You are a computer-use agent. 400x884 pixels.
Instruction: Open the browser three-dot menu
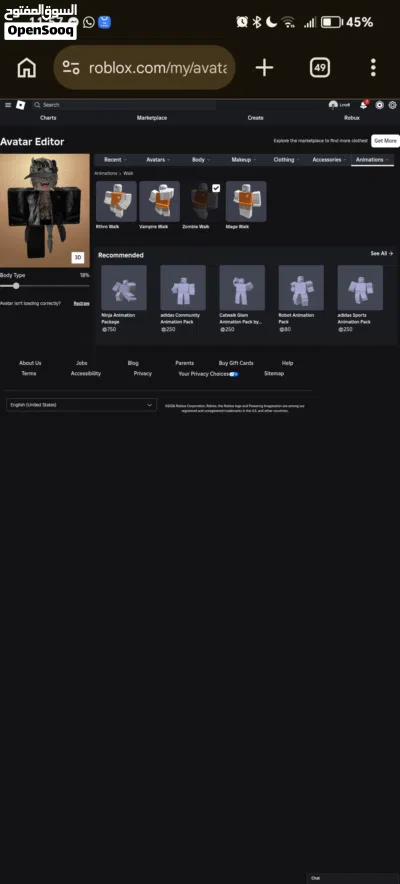click(x=373, y=68)
